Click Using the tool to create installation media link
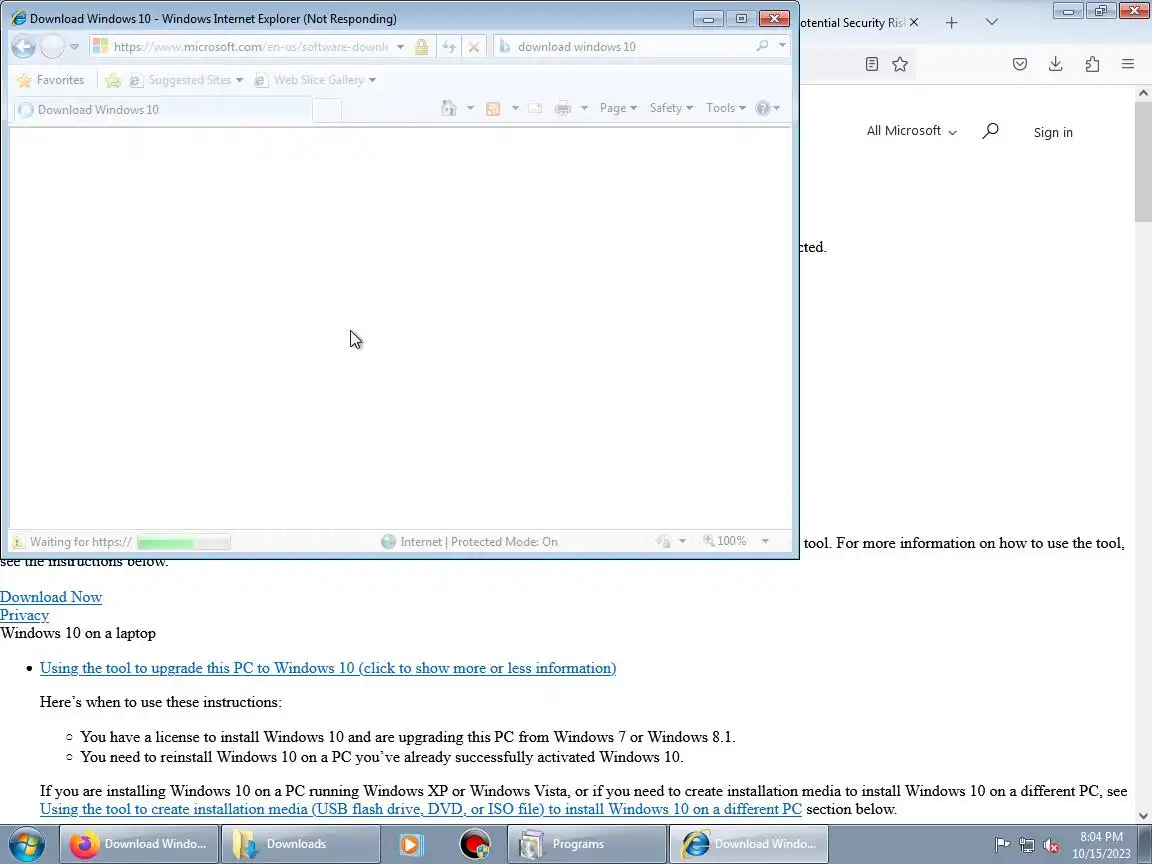 [420, 809]
